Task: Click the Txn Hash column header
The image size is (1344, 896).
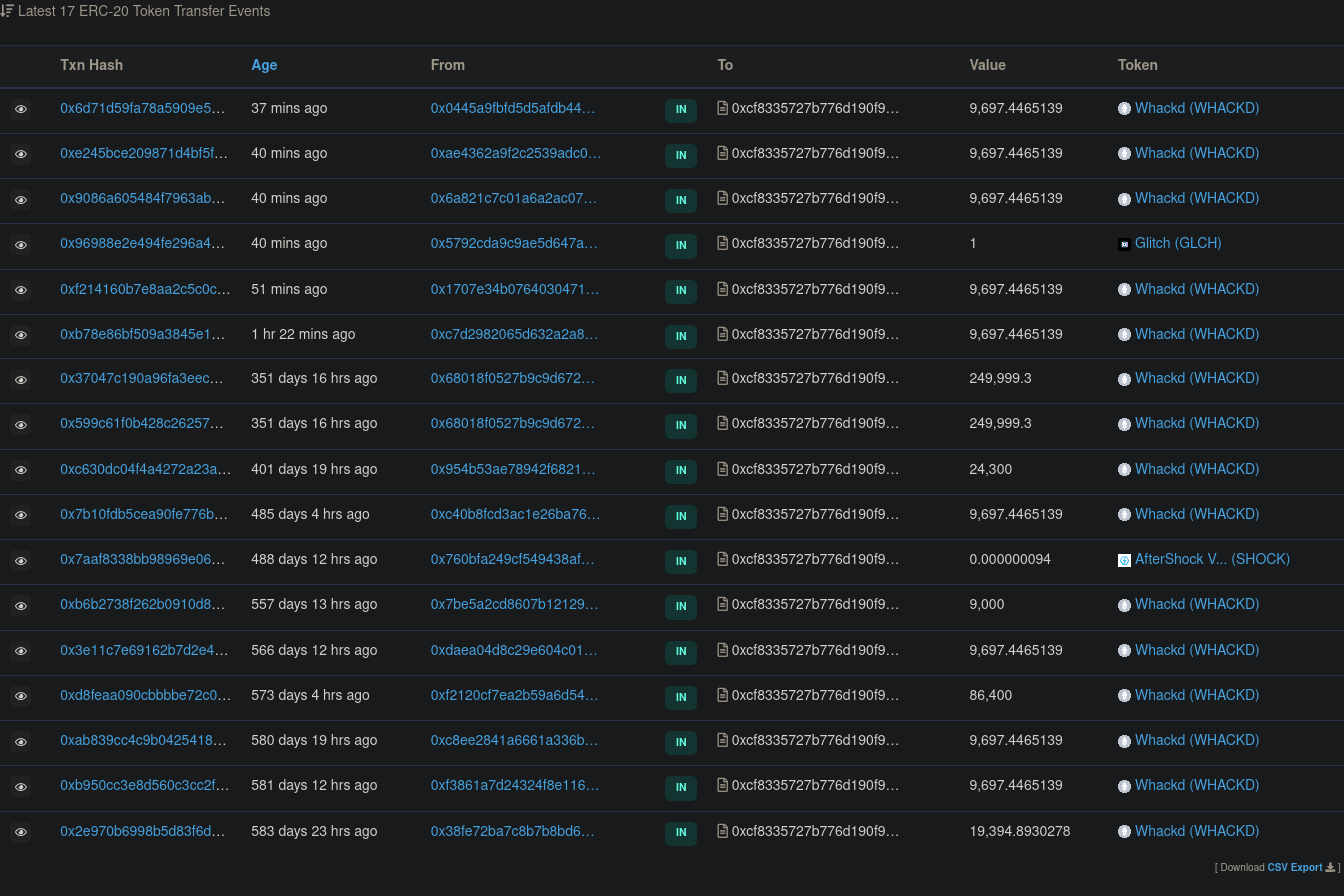Action: [91, 65]
